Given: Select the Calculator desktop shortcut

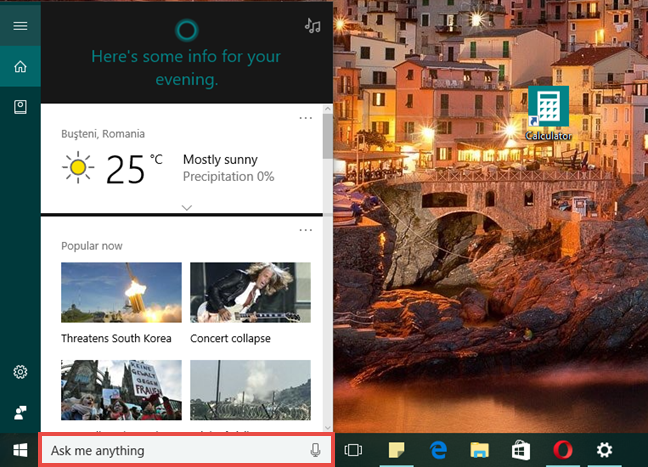Looking at the screenshot, I should (x=548, y=113).
